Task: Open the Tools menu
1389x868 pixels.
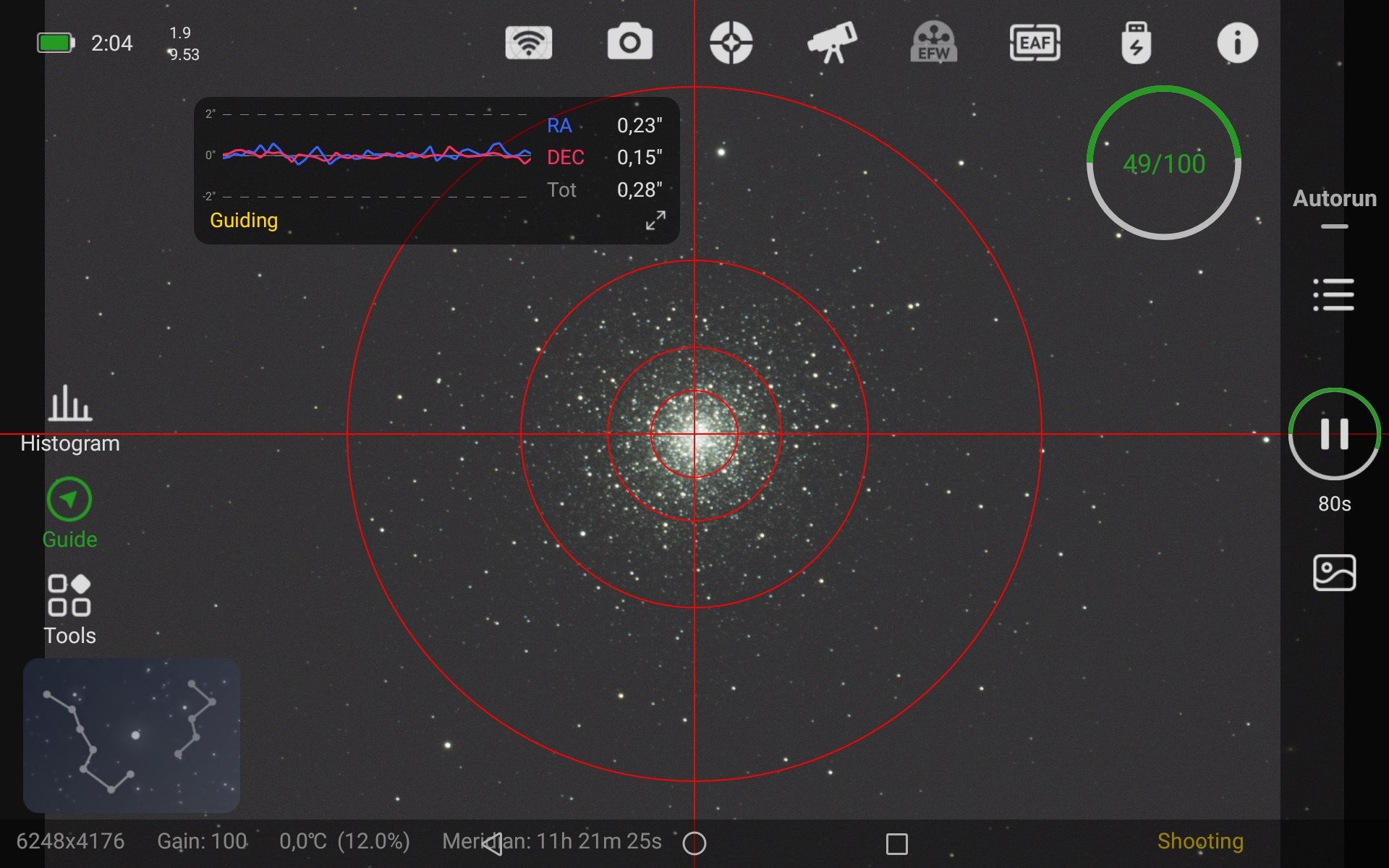Action: [x=69, y=610]
